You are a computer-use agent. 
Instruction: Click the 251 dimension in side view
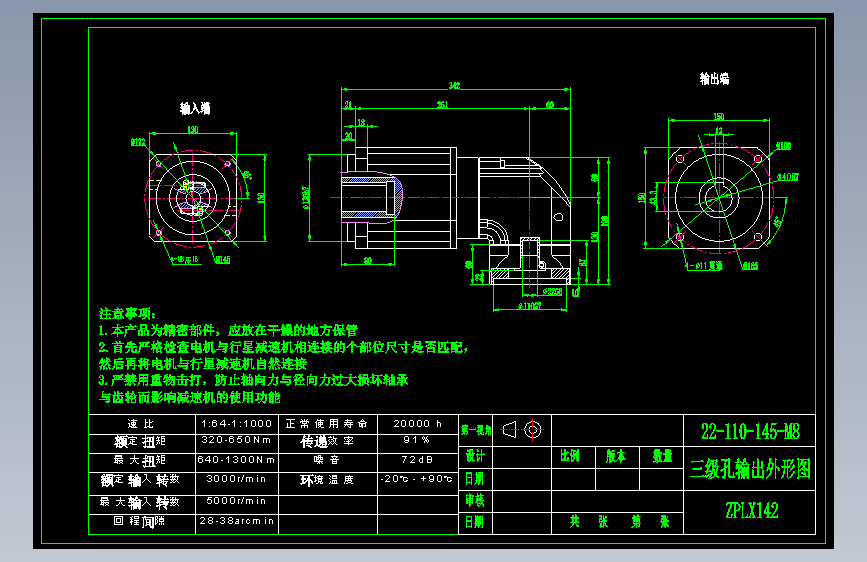point(442,105)
